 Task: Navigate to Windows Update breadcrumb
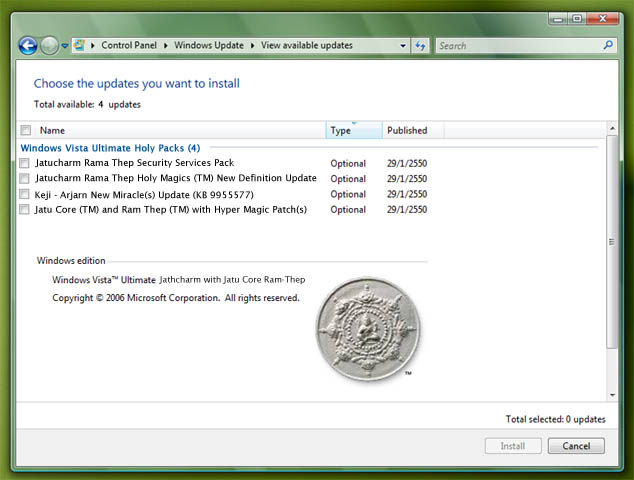[209, 45]
